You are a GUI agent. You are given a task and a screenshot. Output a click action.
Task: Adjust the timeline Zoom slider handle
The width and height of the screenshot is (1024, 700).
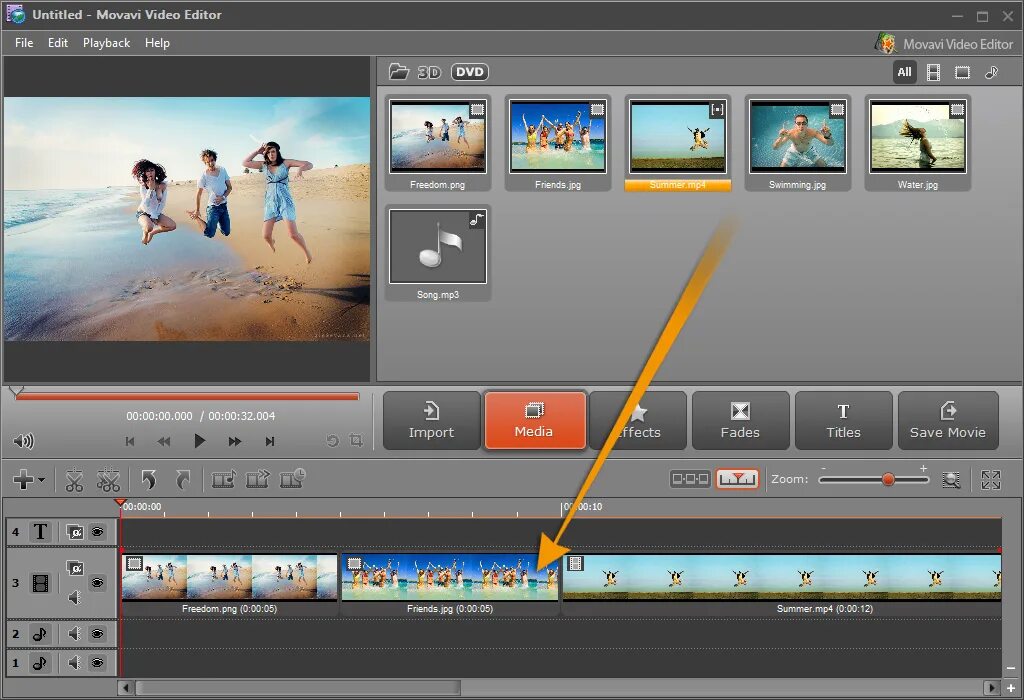pos(888,479)
